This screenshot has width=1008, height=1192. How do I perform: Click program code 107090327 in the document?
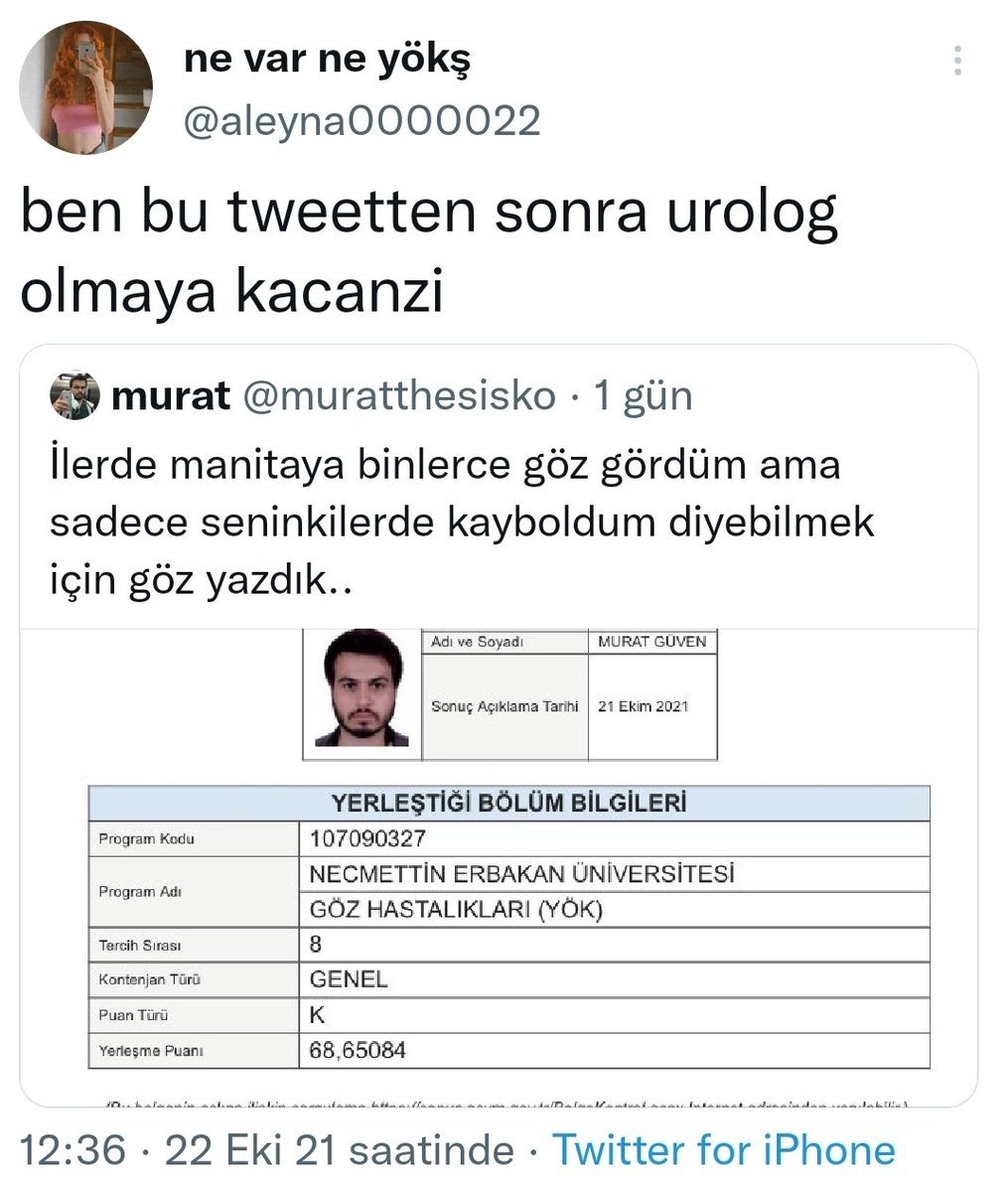point(367,839)
